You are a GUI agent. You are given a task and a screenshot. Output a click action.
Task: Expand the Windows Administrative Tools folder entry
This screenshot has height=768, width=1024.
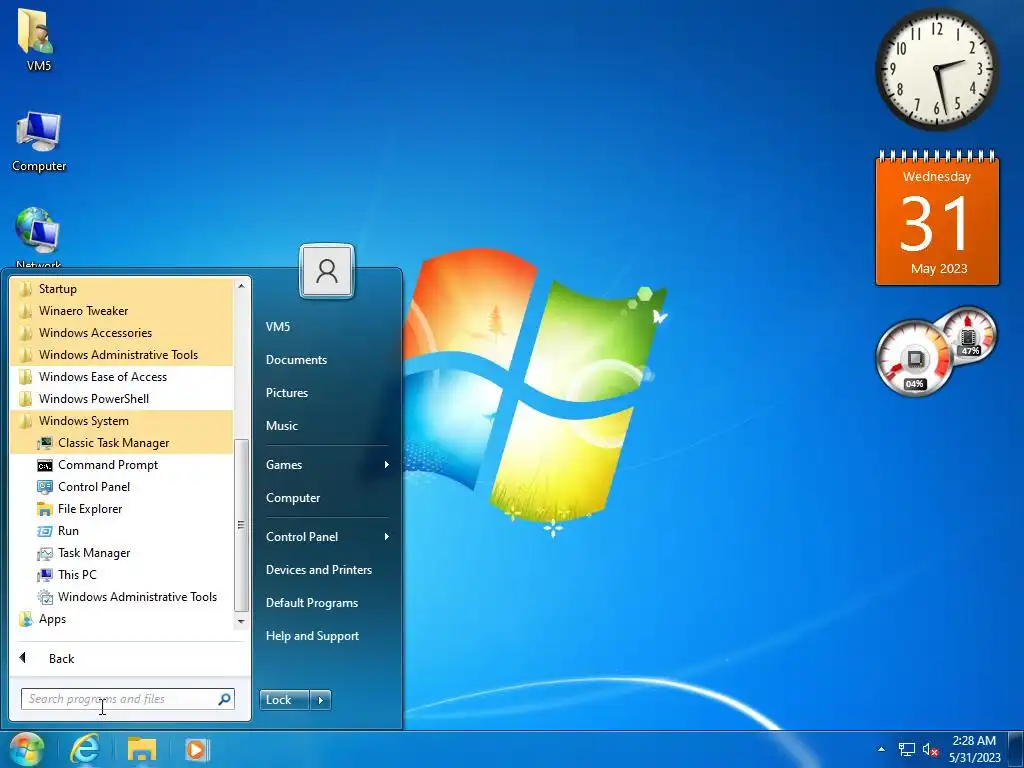click(x=121, y=355)
